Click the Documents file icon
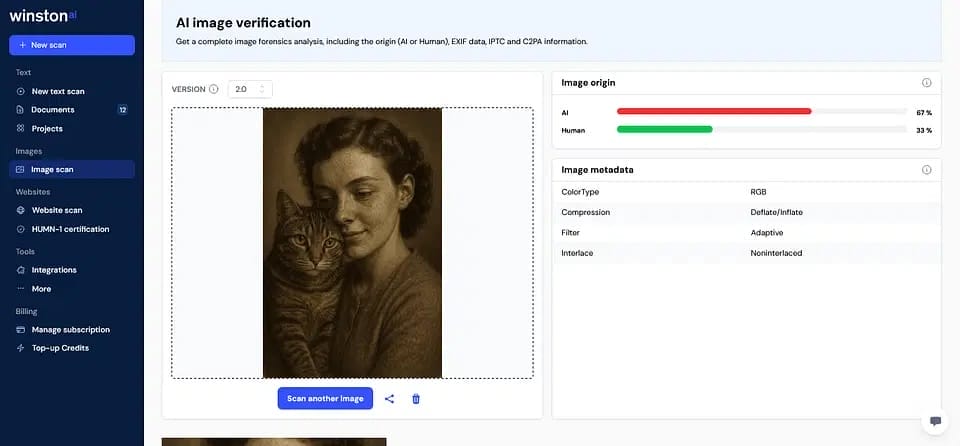Screen dimensions: 960x446 tap(20, 110)
